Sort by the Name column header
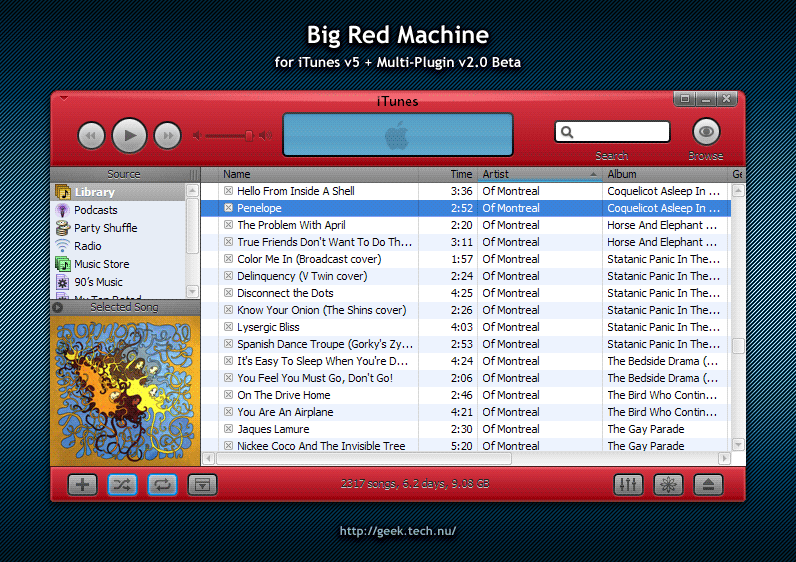 (x=318, y=174)
